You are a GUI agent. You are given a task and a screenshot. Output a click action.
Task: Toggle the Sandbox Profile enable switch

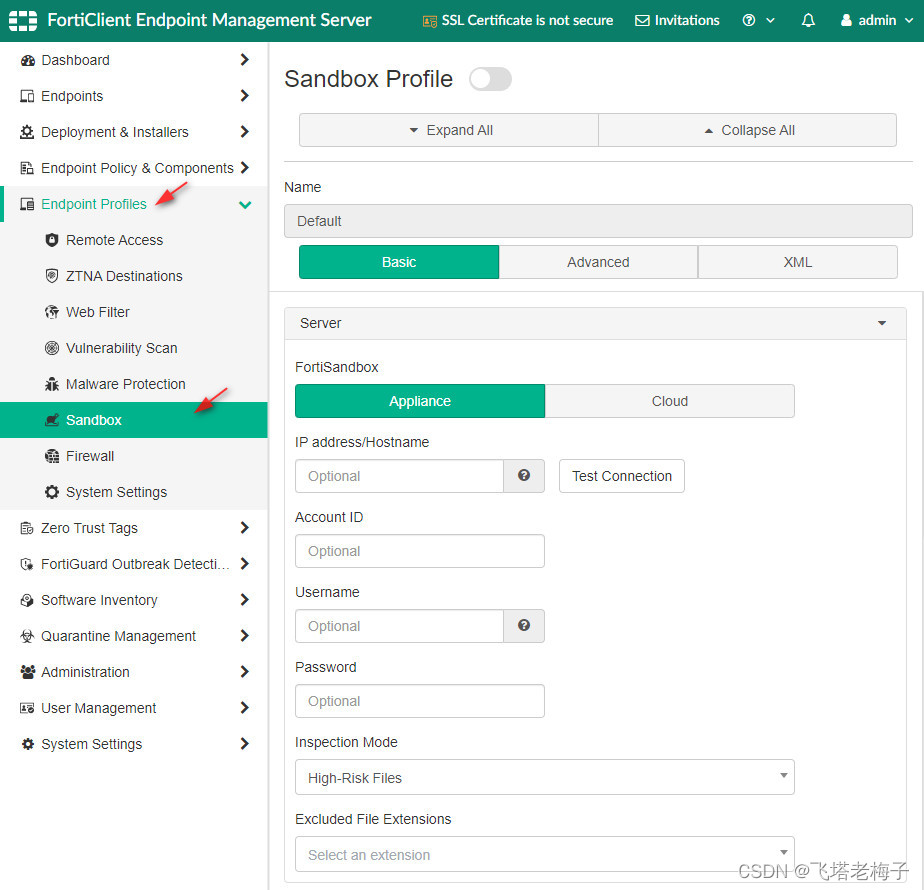tap(490, 79)
